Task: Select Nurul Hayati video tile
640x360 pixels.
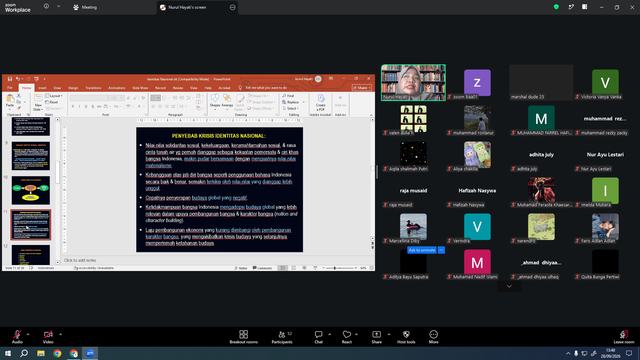Action: tap(413, 82)
